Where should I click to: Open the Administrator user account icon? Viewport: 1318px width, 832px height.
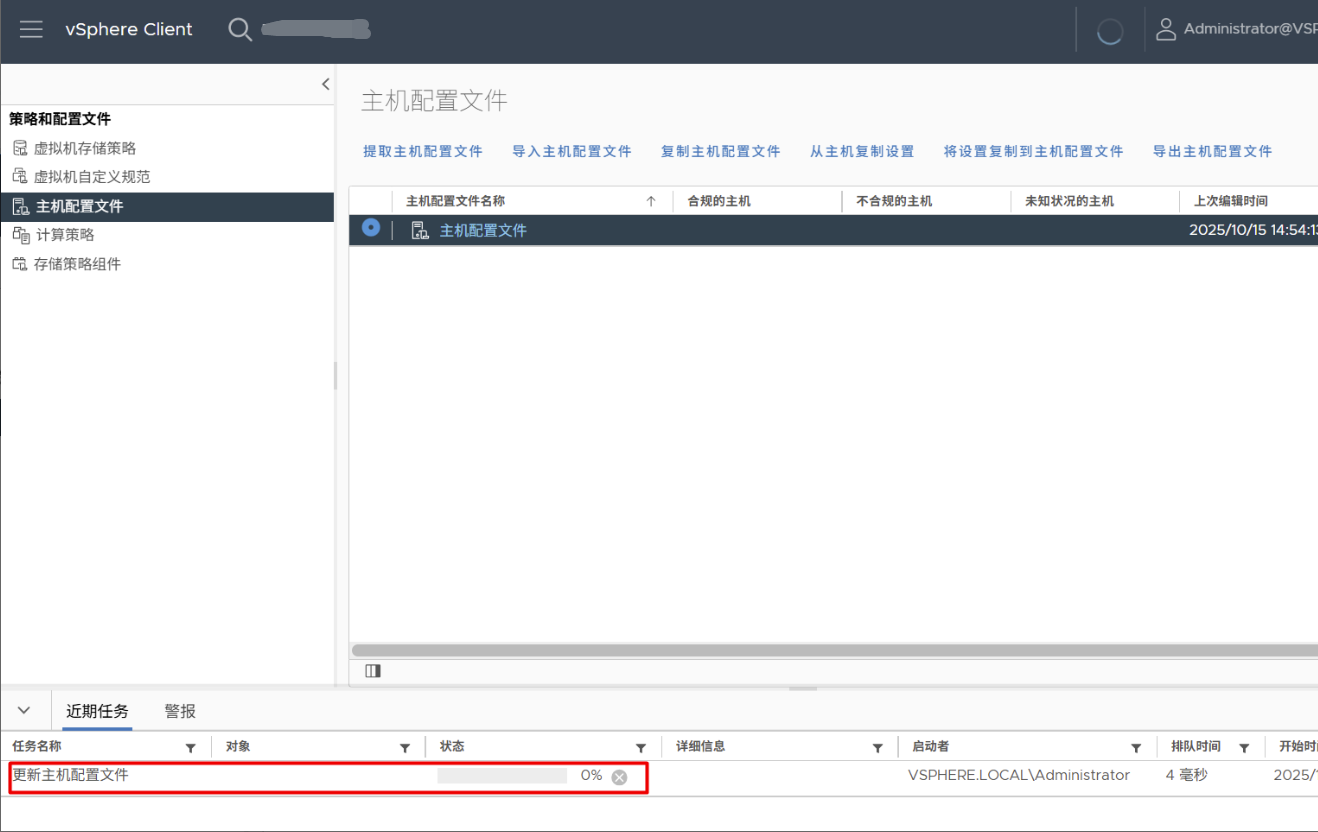click(1165, 29)
